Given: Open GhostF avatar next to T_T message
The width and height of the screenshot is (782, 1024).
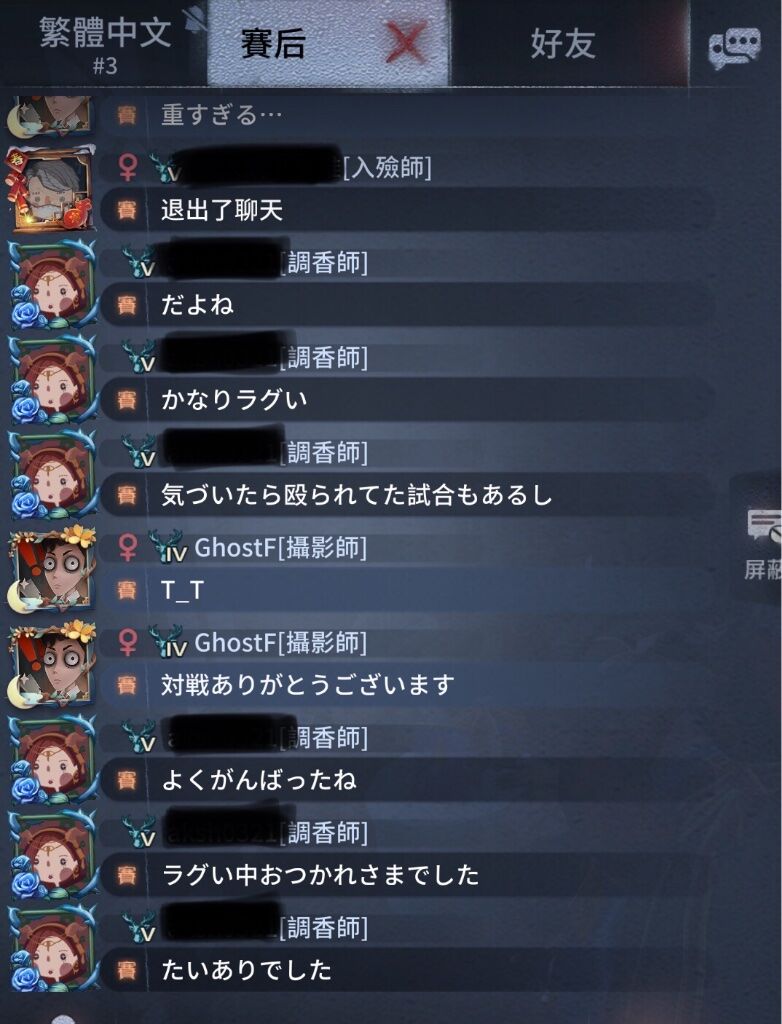Looking at the screenshot, I should [52, 569].
